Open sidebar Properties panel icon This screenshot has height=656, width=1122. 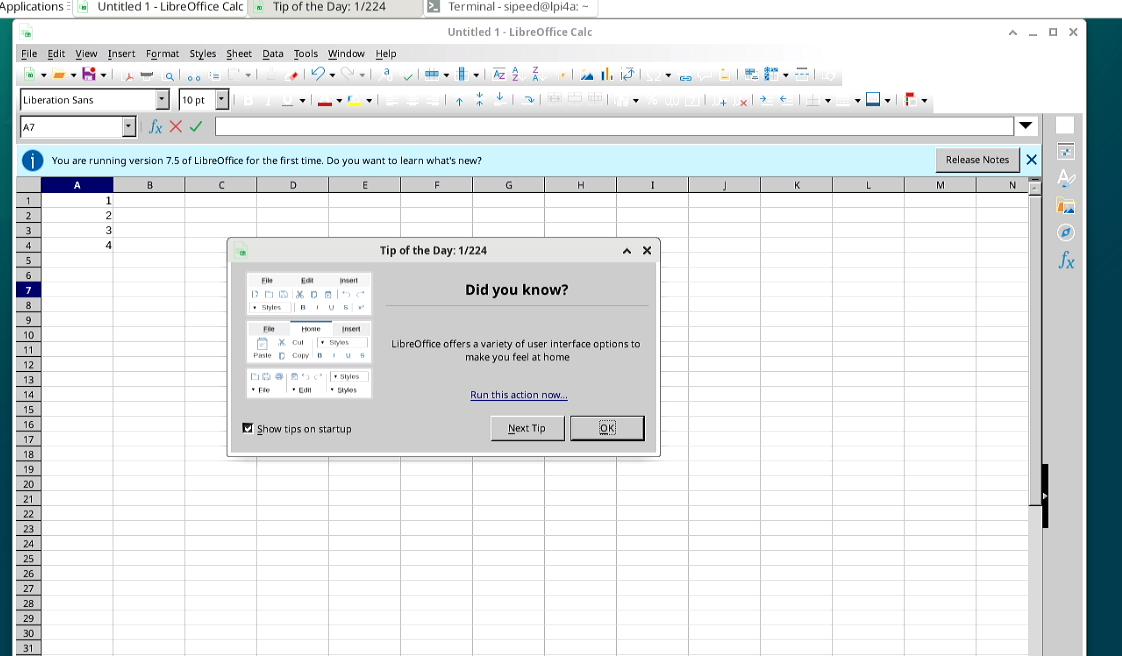click(x=1065, y=151)
